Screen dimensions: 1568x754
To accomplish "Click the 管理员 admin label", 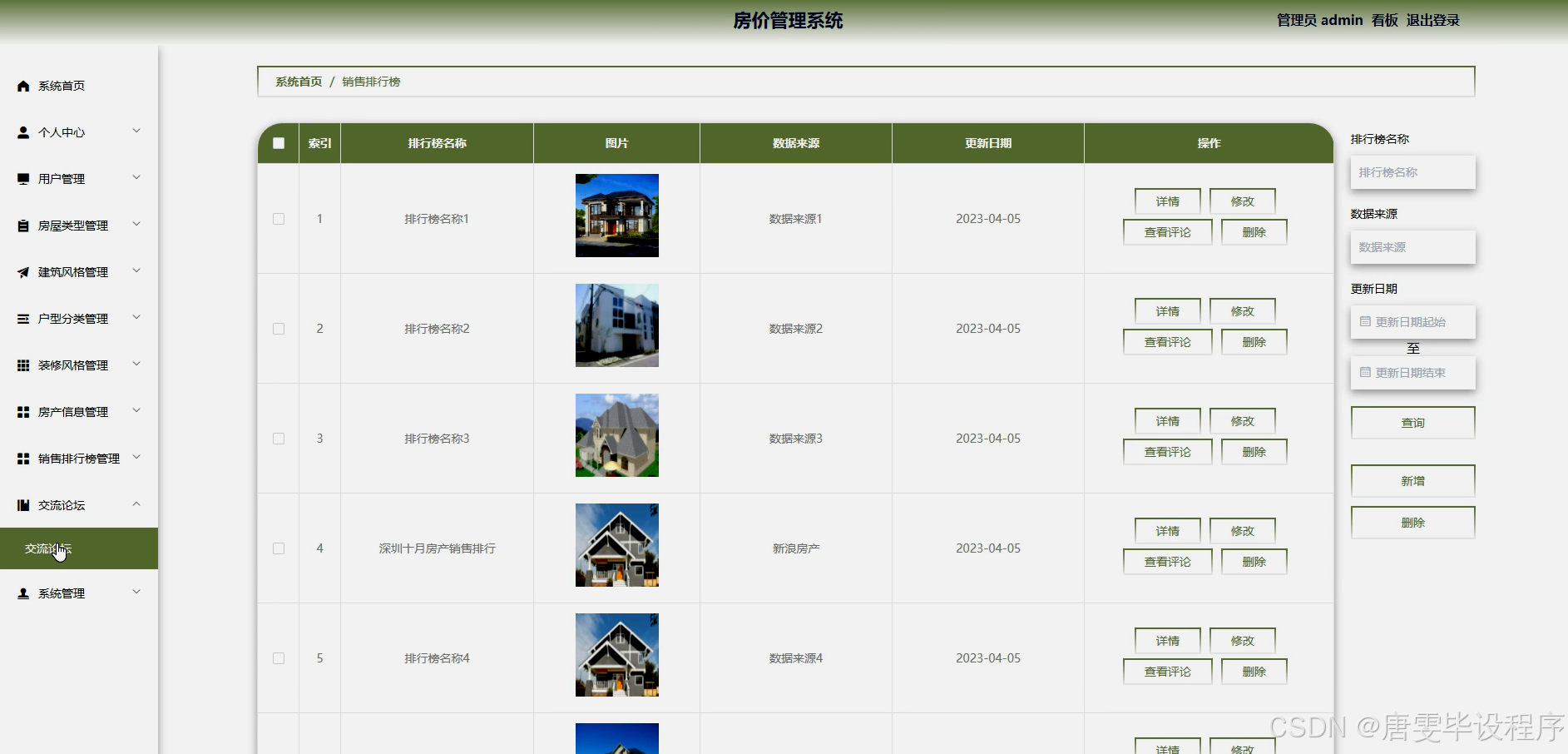I will pyautogui.click(x=1319, y=20).
